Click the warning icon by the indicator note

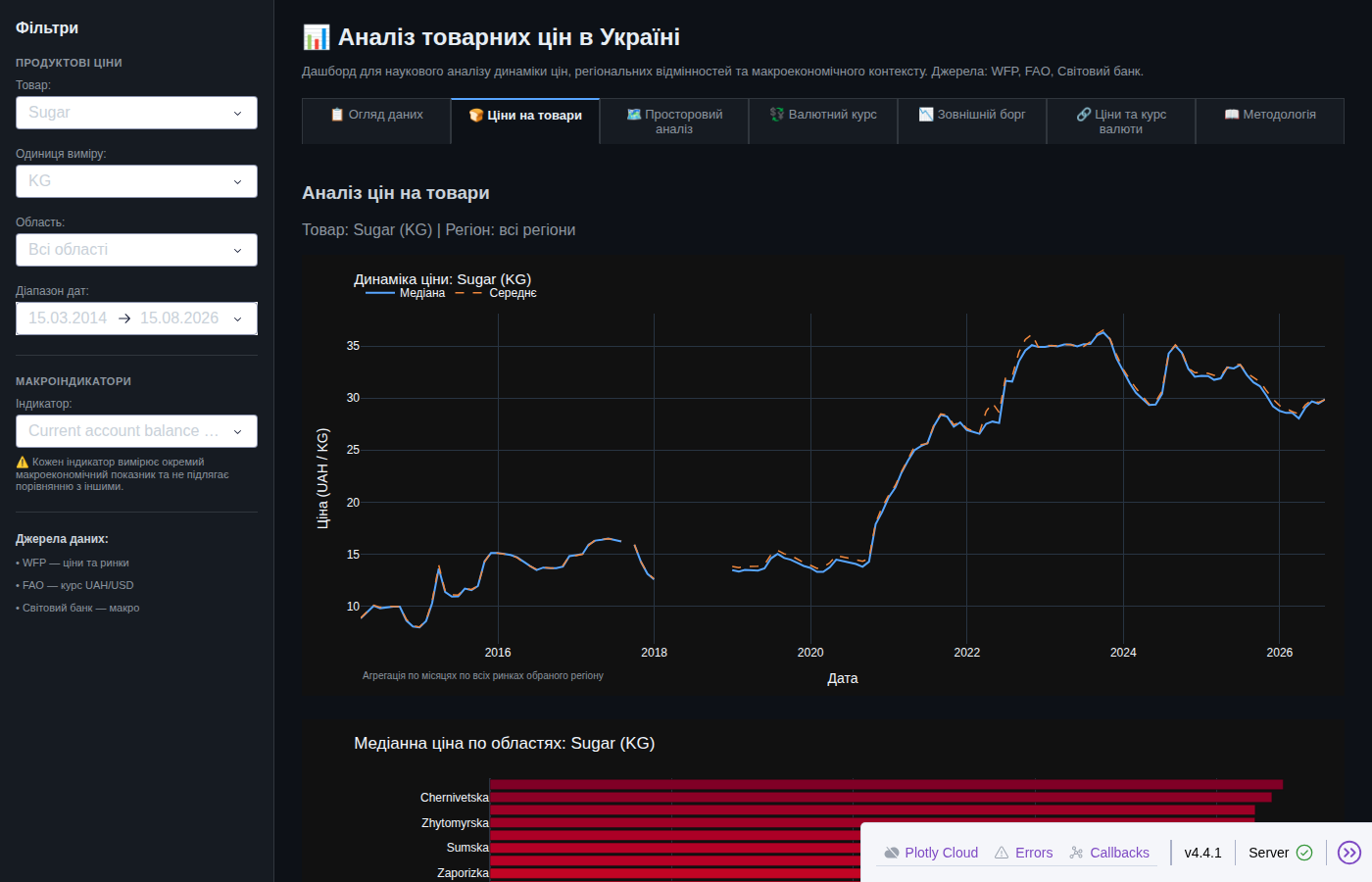click(x=23, y=463)
